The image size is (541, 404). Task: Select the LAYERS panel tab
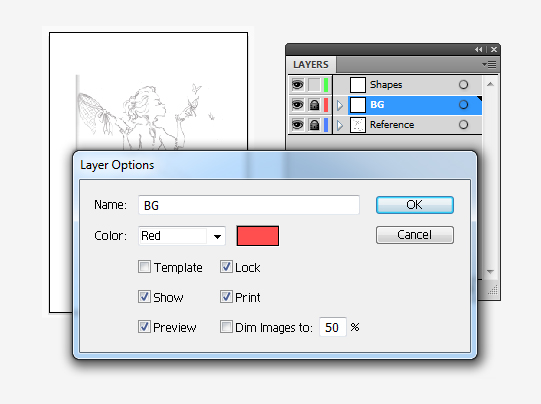tap(311, 65)
